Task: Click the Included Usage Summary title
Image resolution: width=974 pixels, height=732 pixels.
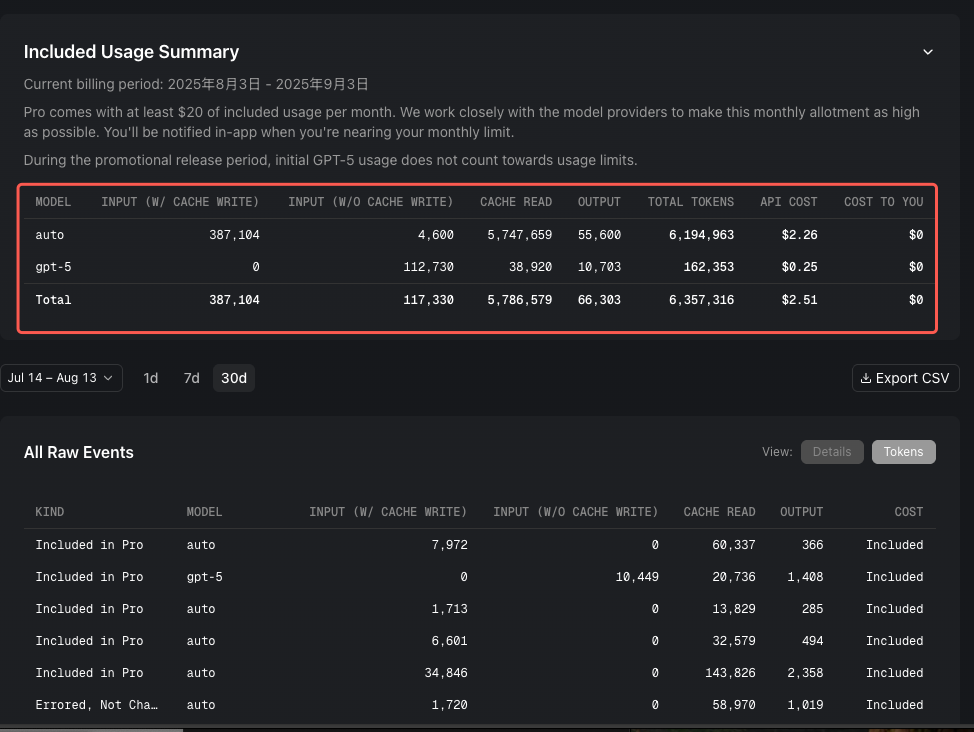Action: (x=131, y=52)
